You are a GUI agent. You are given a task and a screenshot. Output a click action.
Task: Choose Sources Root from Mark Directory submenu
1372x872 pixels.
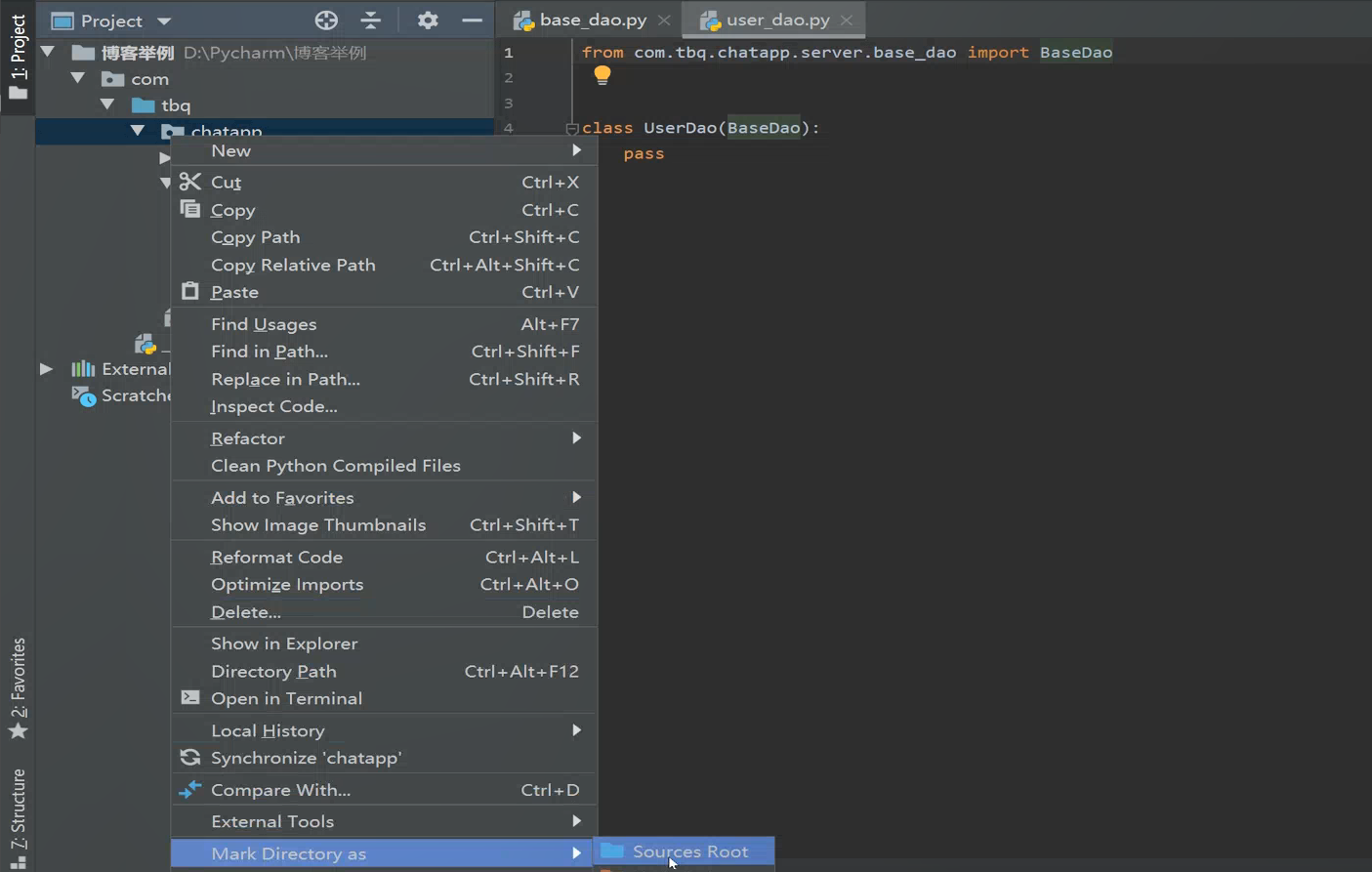click(x=691, y=851)
